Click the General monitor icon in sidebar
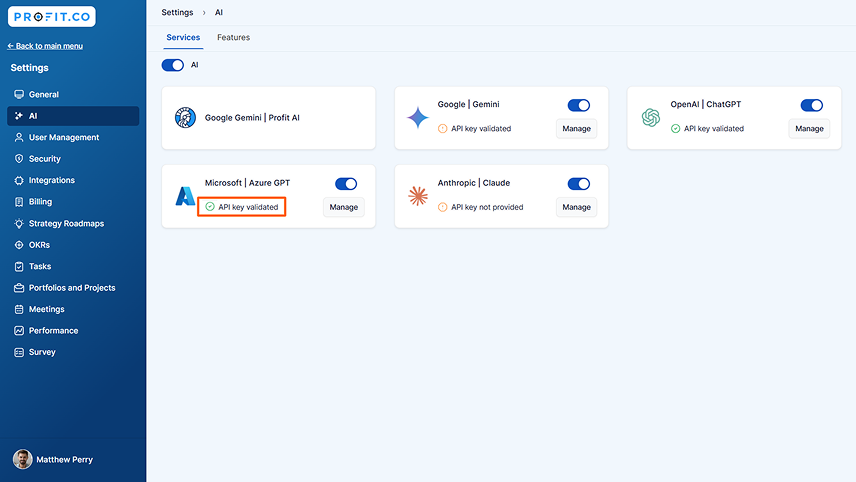 pyautogui.click(x=19, y=94)
